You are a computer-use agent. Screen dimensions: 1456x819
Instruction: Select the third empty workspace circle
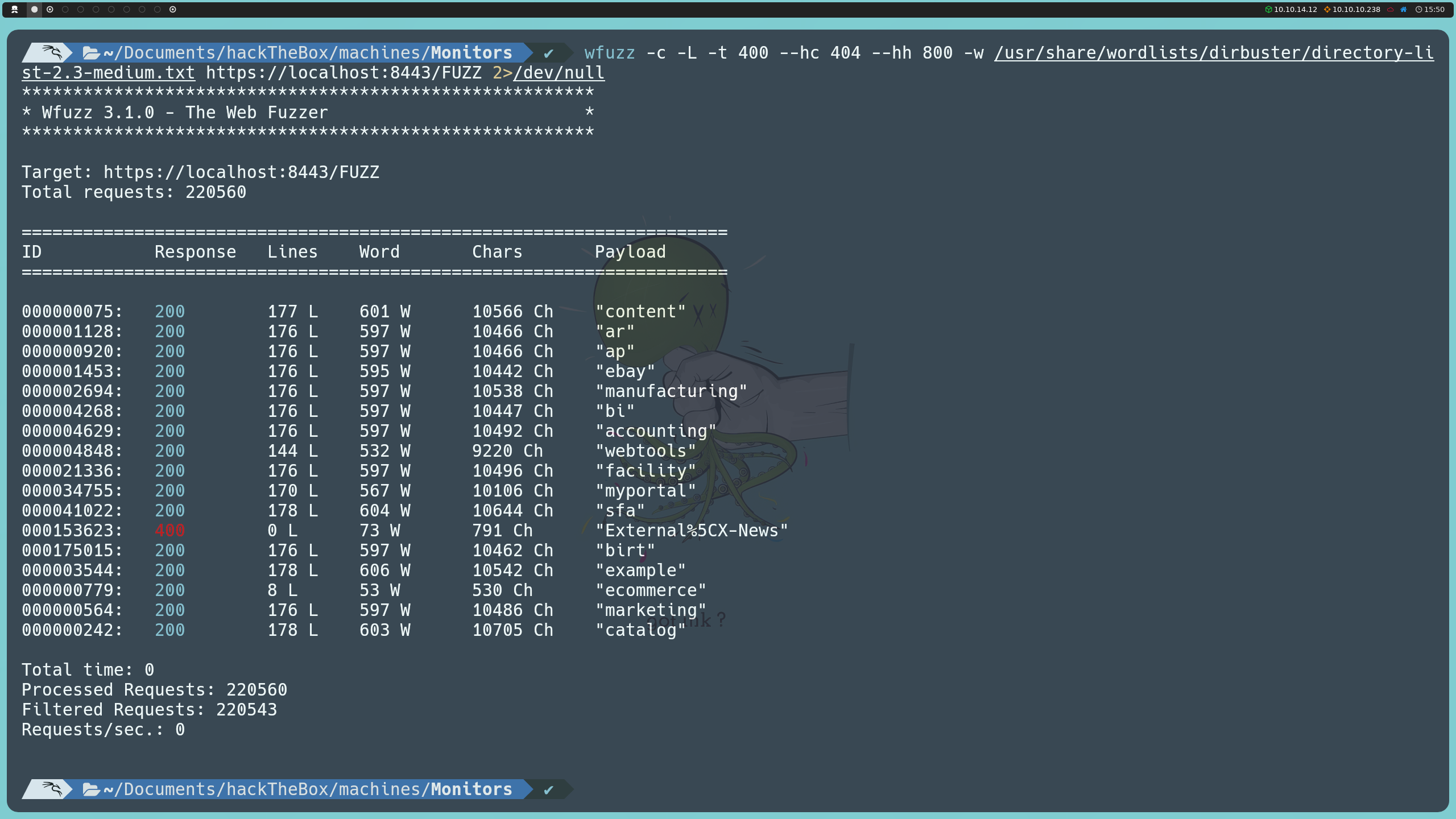96,9
